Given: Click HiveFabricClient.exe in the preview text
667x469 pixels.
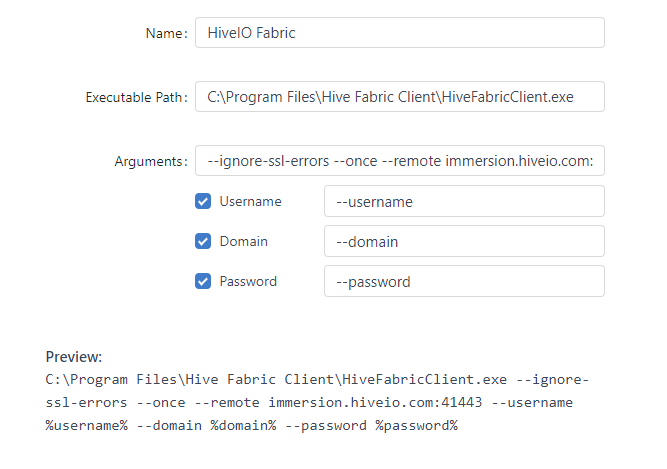Looking at the screenshot, I should (x=424, y=380).
